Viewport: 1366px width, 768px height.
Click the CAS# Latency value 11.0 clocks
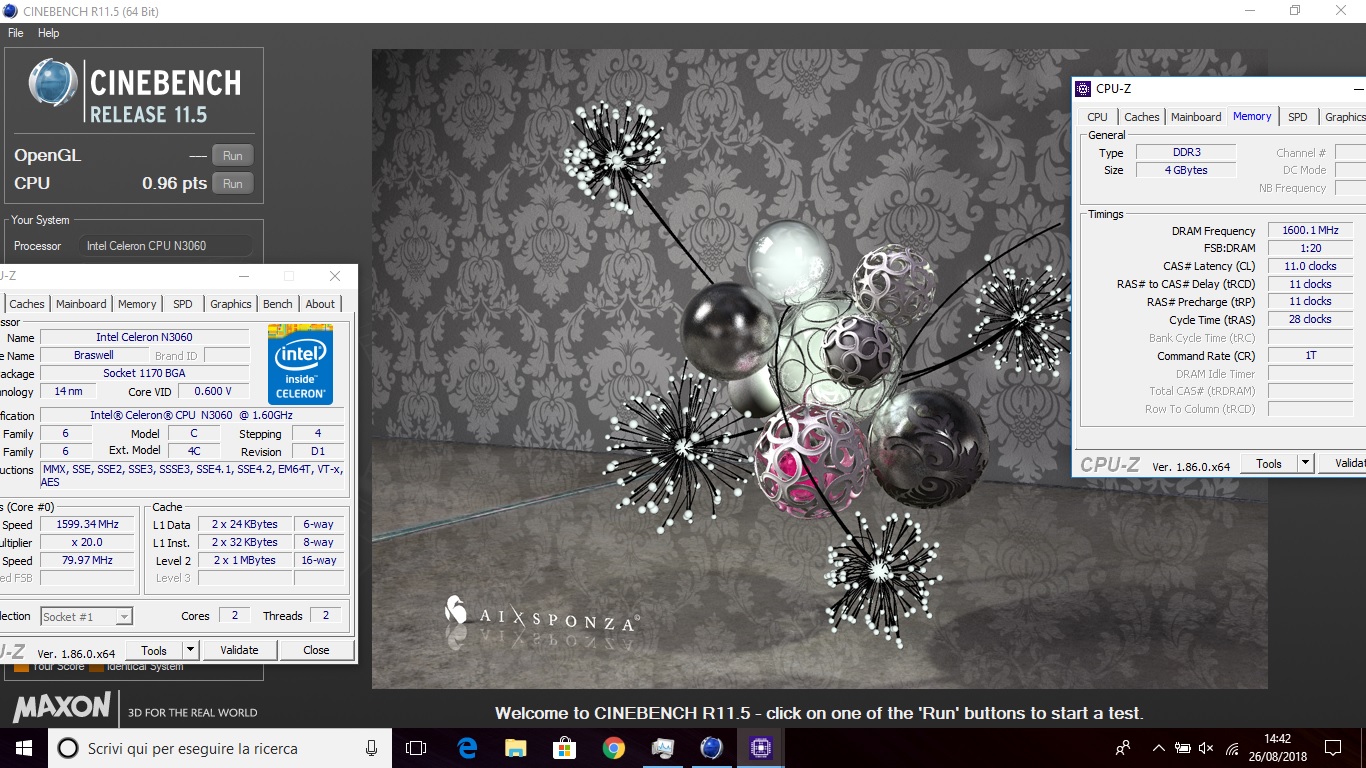[x=1310, y=267]
